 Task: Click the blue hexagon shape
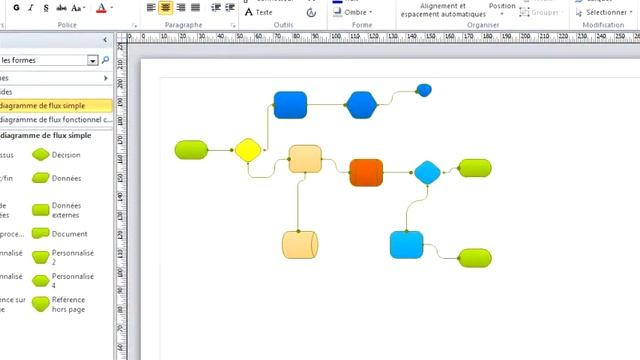(361, 105)
